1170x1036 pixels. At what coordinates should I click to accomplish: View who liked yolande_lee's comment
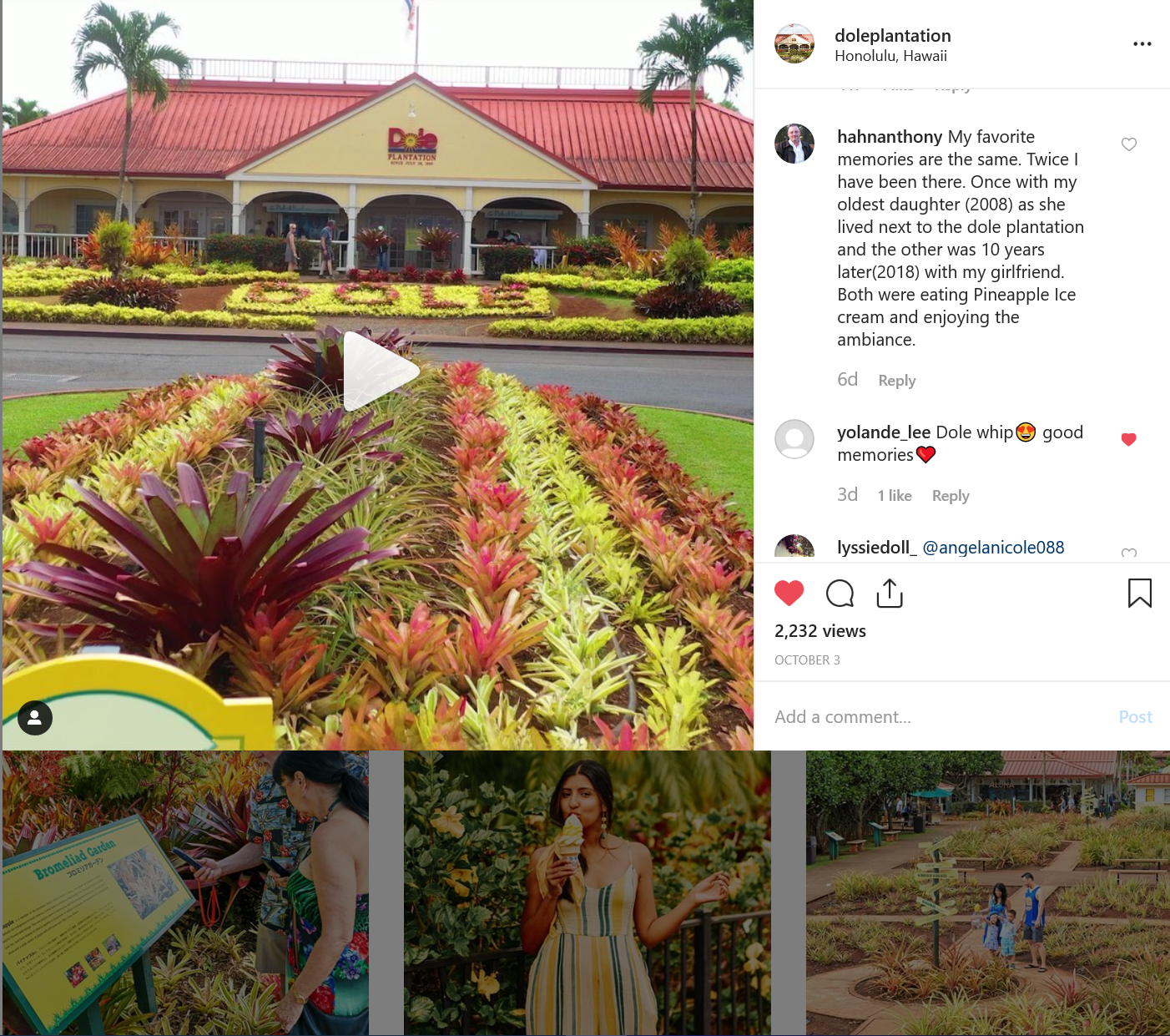coord(895,496)
